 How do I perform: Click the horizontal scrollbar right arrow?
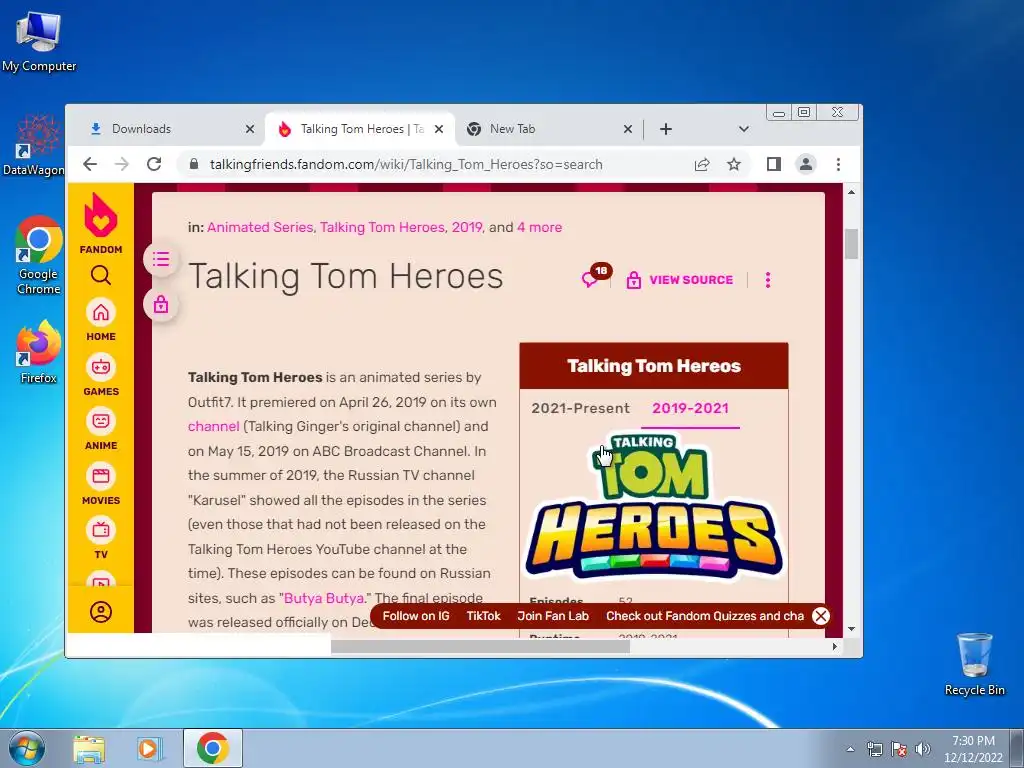[x=835, y=647]
